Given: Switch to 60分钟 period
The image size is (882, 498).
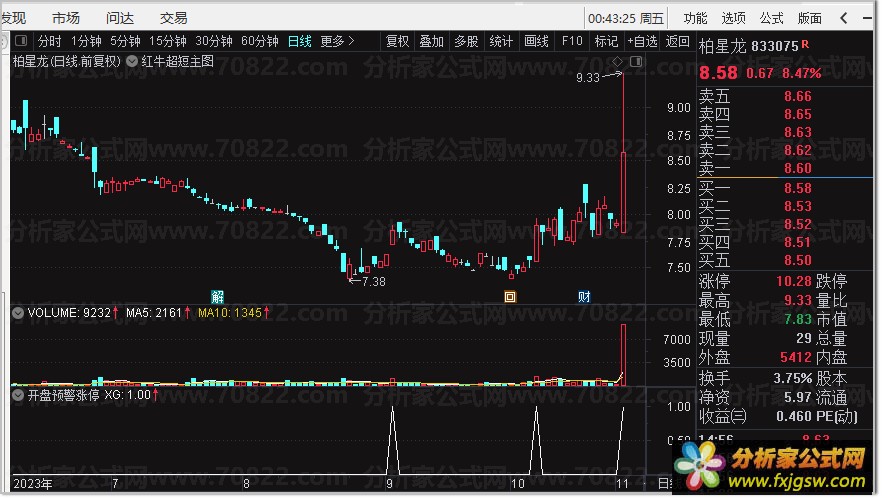Looking at the screenshot, I should (260, 41).
